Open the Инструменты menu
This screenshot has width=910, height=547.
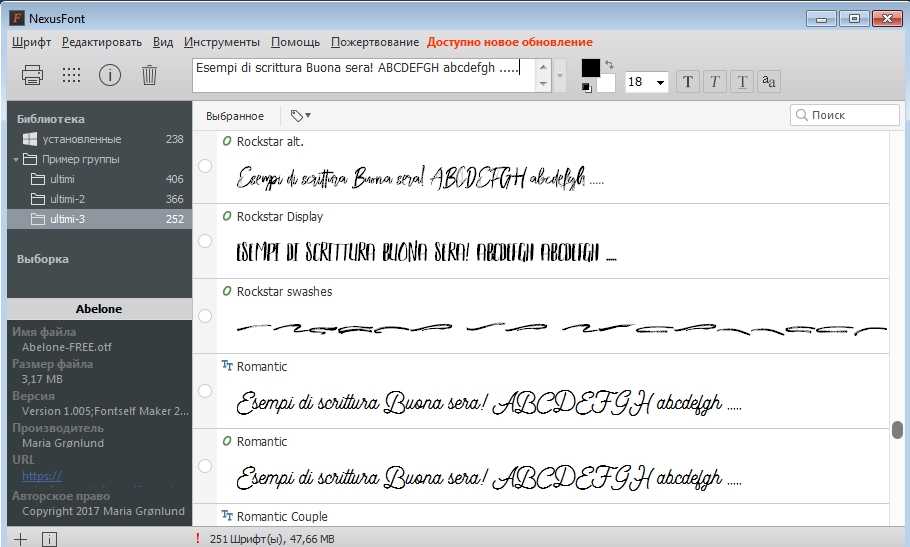tap(222, 42)
